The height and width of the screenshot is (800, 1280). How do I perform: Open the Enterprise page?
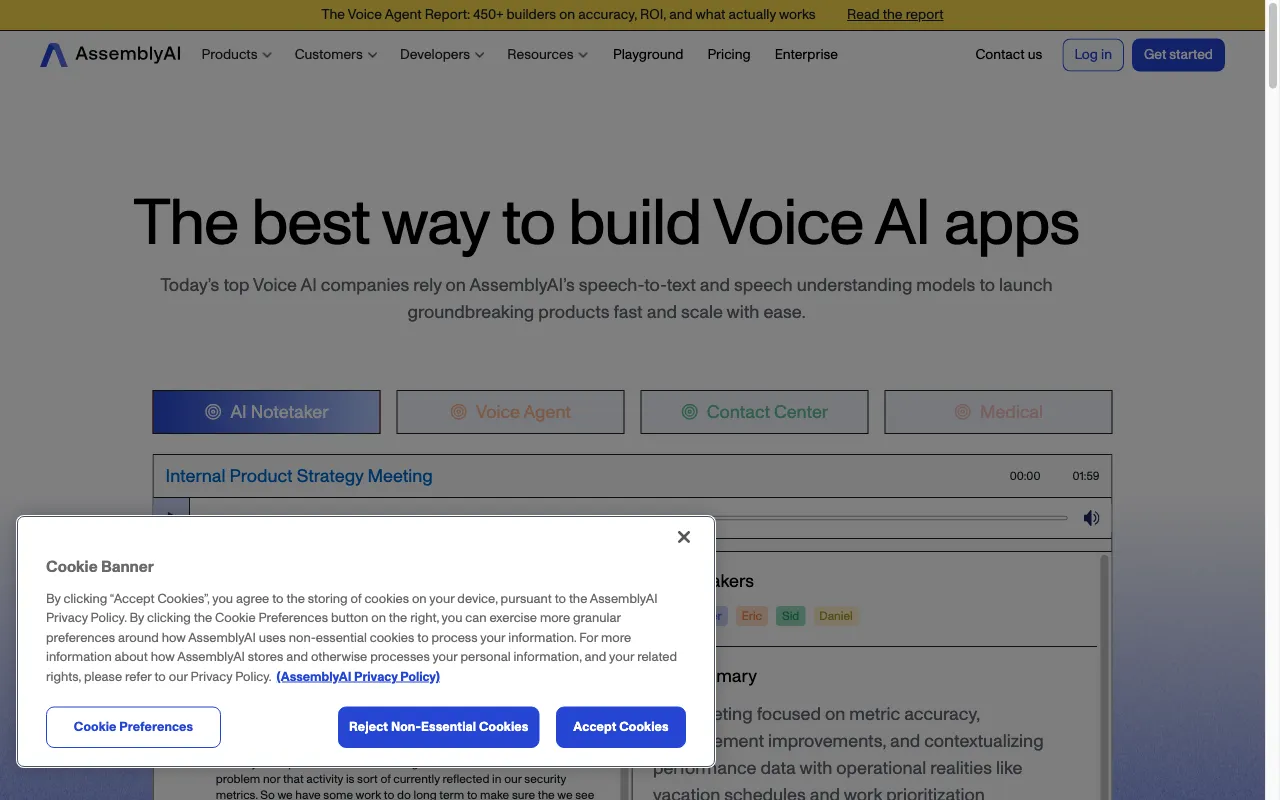click(x=806, y=55)
